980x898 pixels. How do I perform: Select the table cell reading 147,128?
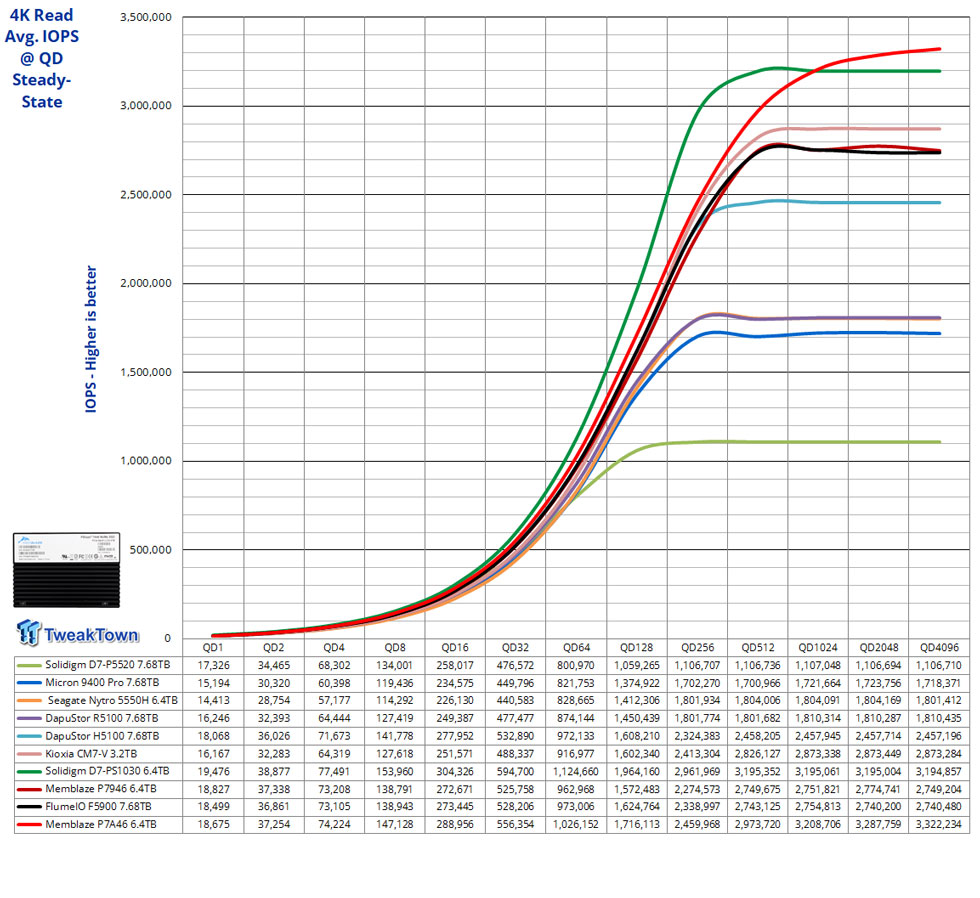tap(394, 824)
